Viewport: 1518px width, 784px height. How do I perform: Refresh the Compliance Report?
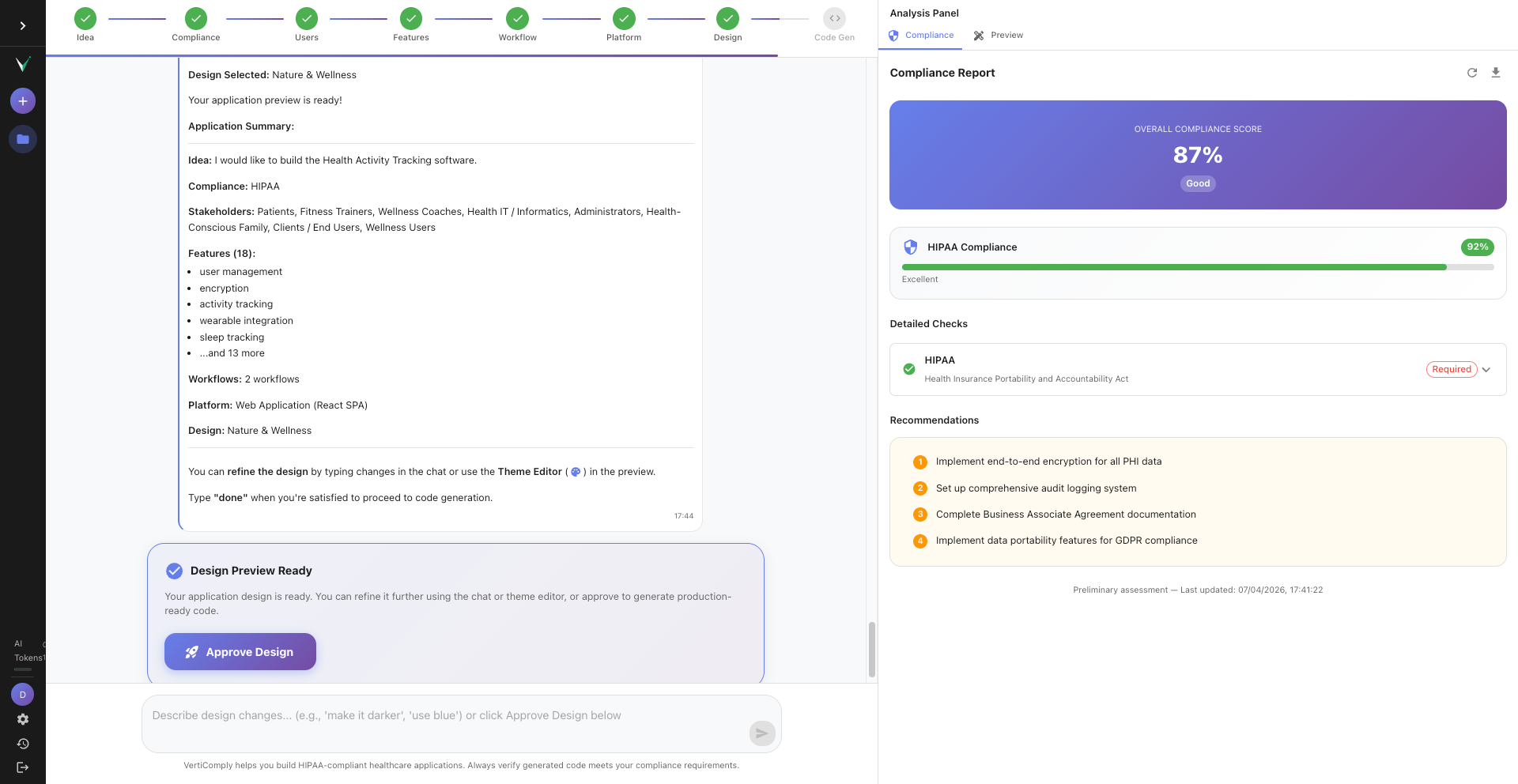click(x=1472, y=72)
